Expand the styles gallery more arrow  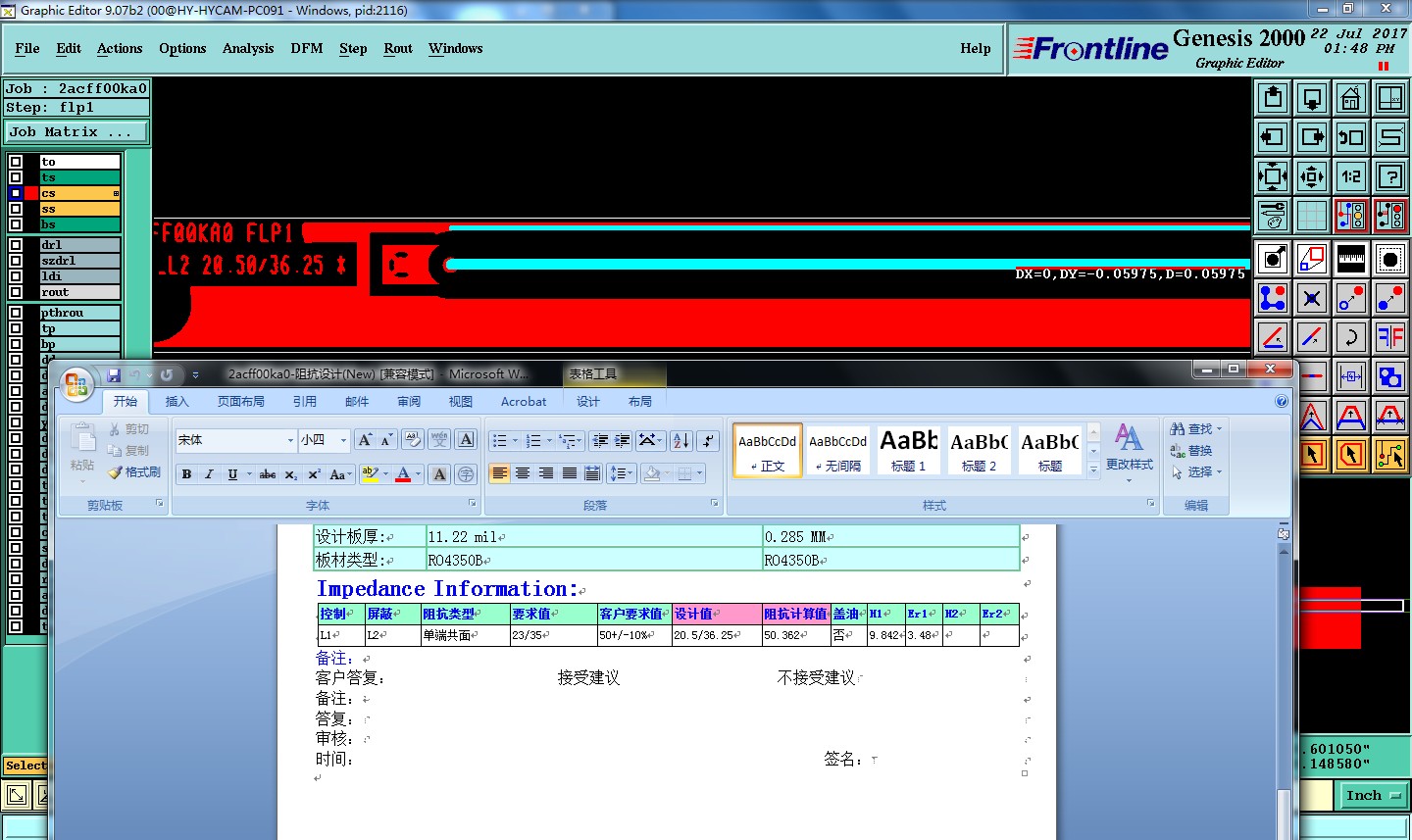(1093, 470)
